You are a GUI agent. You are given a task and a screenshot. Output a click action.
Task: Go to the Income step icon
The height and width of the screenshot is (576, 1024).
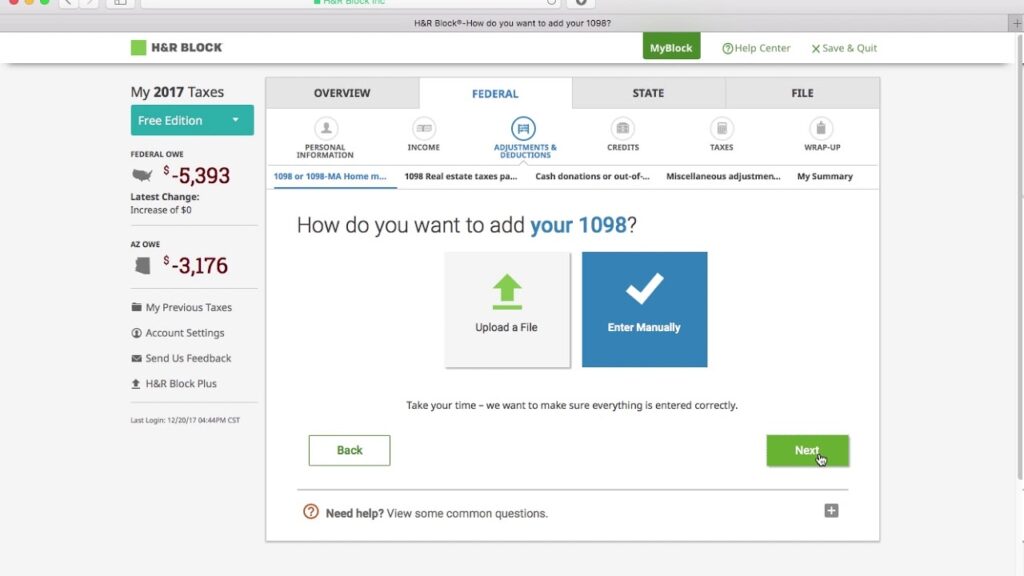coord(424,128)
